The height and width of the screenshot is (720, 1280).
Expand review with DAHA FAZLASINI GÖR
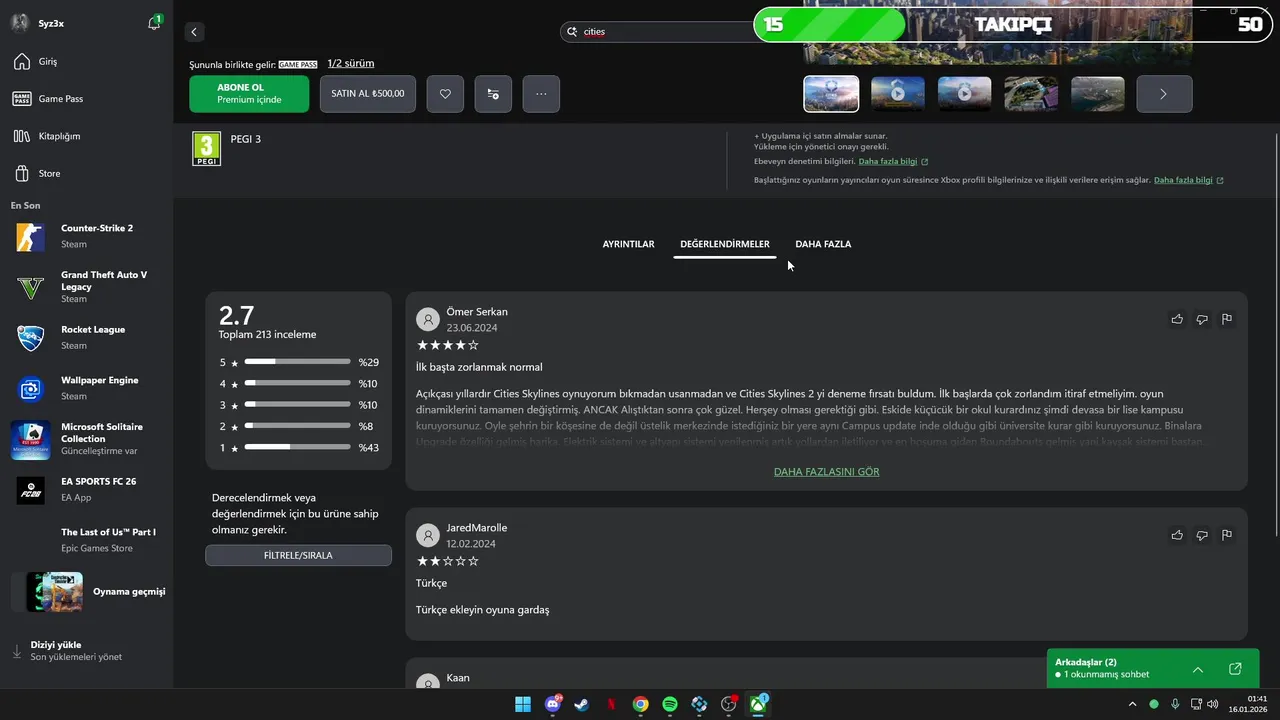point(827,472)
